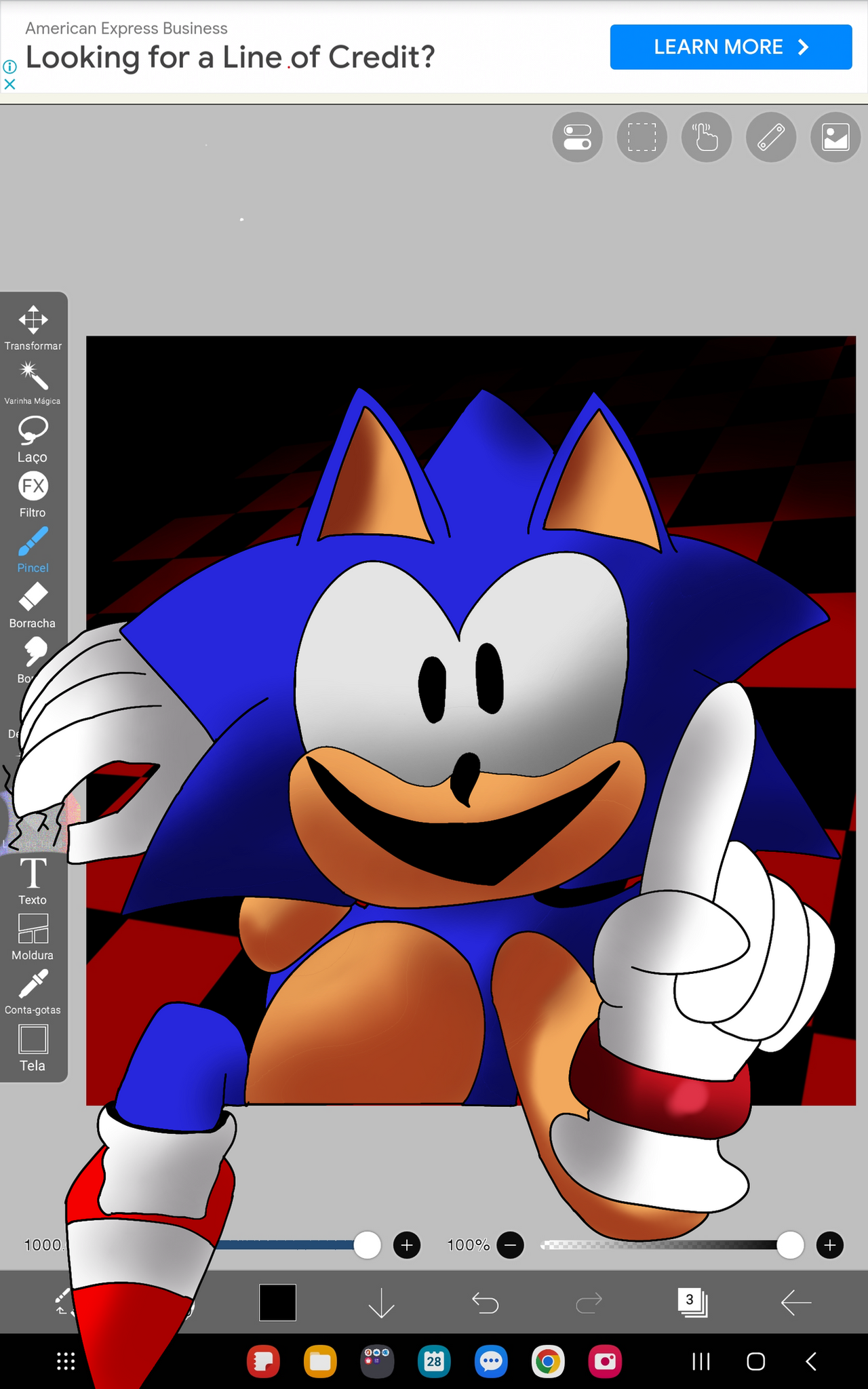Viewport: 868px width, 1389px height.
Task: Open the selection area tool
Action: click(x=642, y=137)
